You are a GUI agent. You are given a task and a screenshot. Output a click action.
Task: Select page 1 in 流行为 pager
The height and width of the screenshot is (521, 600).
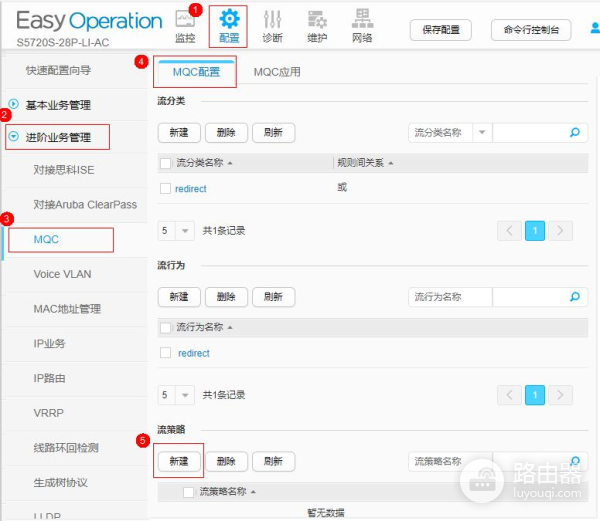click(535, 395)
